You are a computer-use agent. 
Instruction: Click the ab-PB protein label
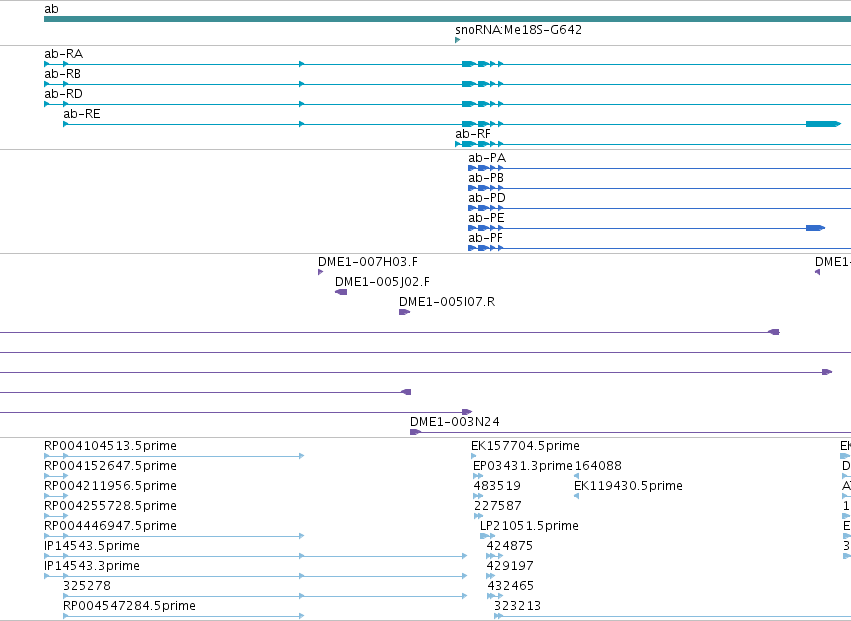[486, 178]
